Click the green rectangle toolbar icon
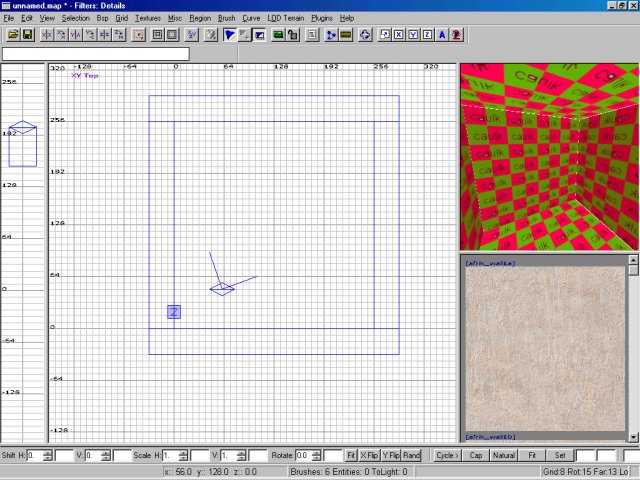This screenshot has width=640, height=480. click(x=277, y=34)
